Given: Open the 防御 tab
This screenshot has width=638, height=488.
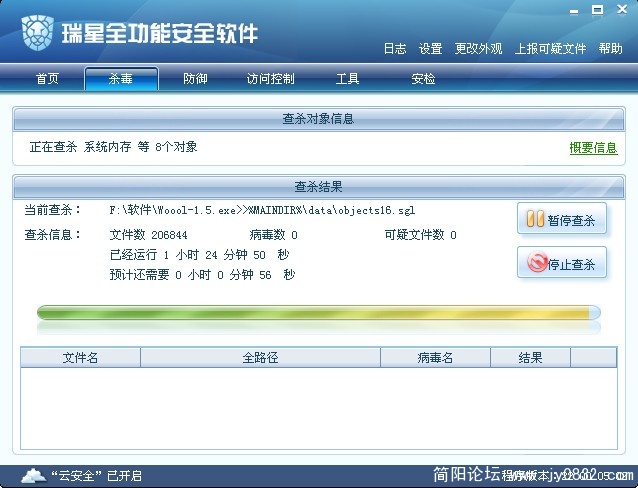Looking at the screenshot, I should (x=195, y=79).
